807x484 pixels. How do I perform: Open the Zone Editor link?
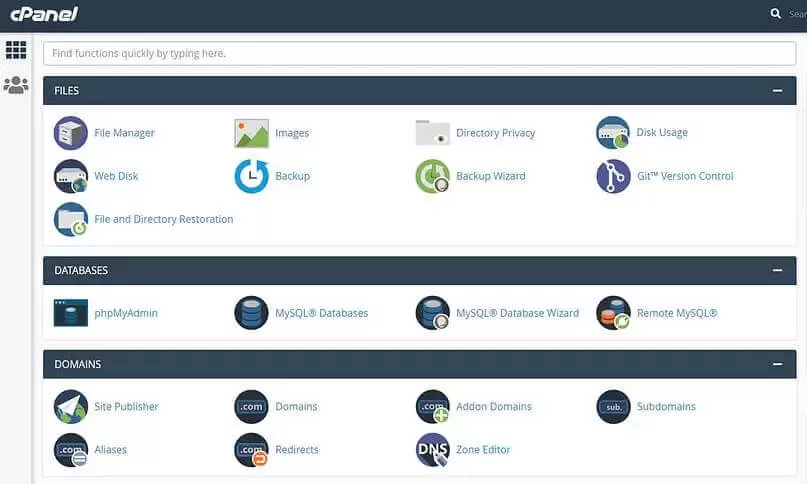coord(483,450)
